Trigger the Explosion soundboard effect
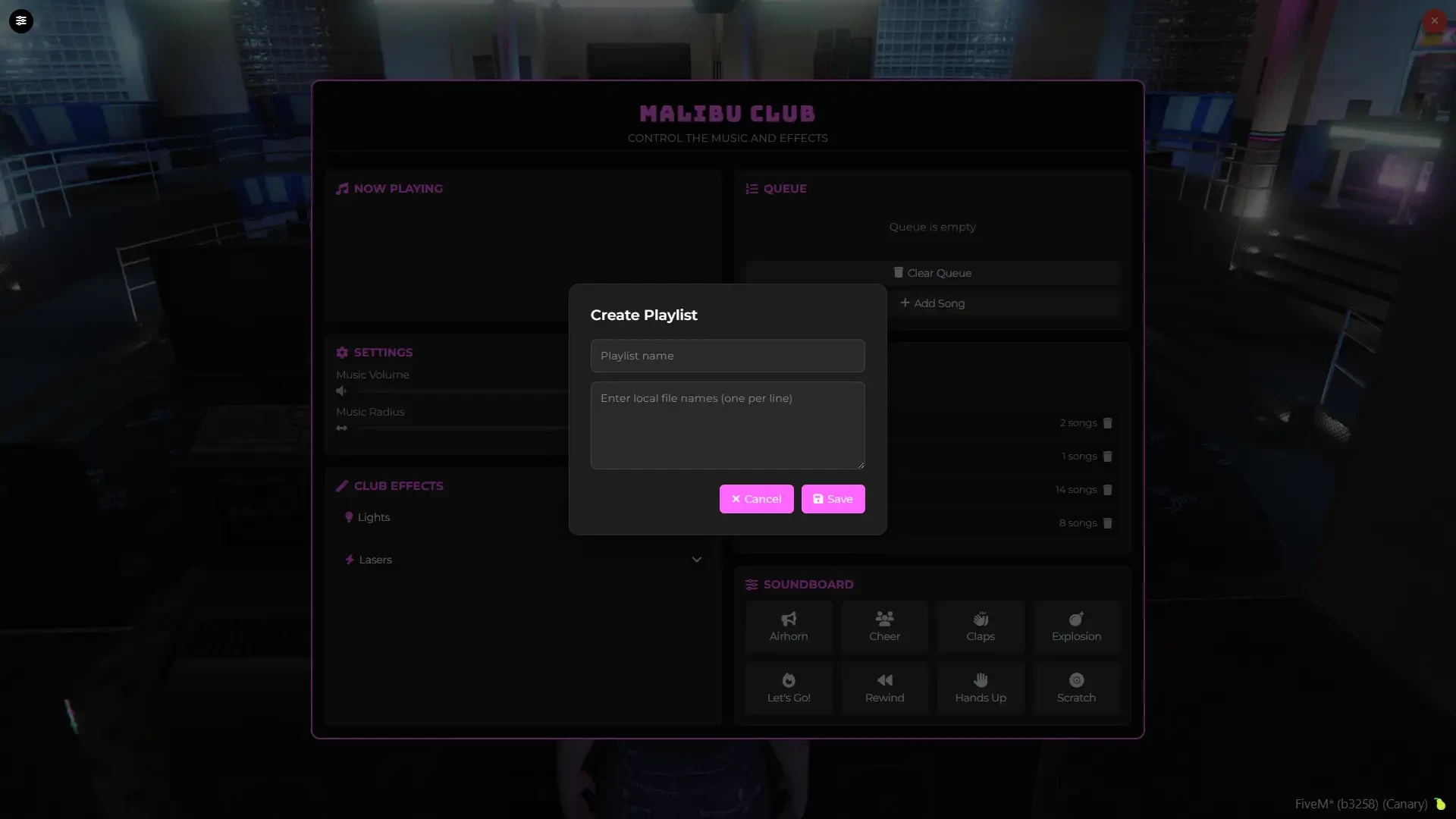The height and width of the screenshot is (819, 1456). coord(1076,627)
